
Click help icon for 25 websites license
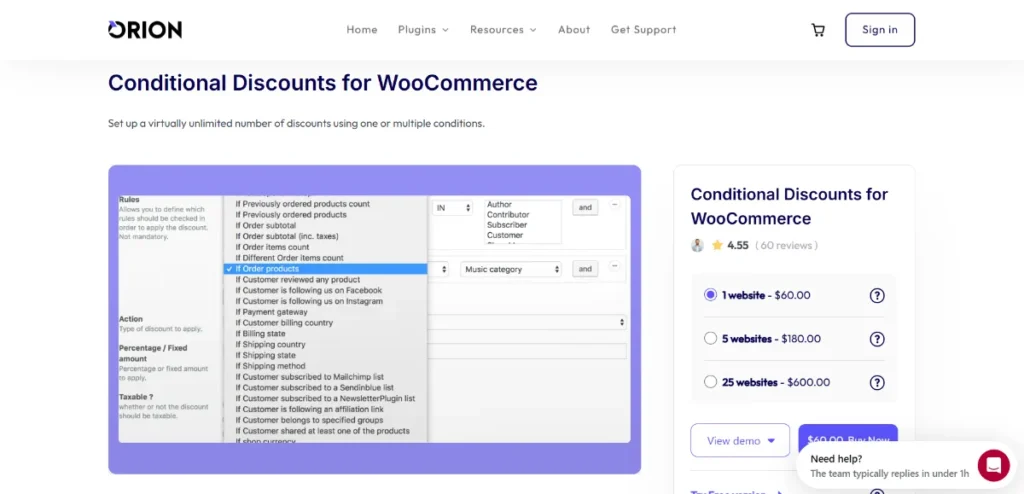(877, 382)
